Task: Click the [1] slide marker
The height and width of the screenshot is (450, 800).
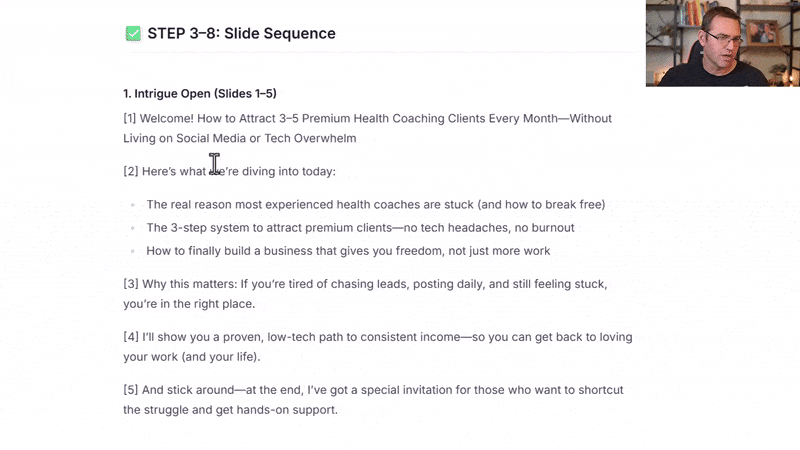Action: coord(130,118)
